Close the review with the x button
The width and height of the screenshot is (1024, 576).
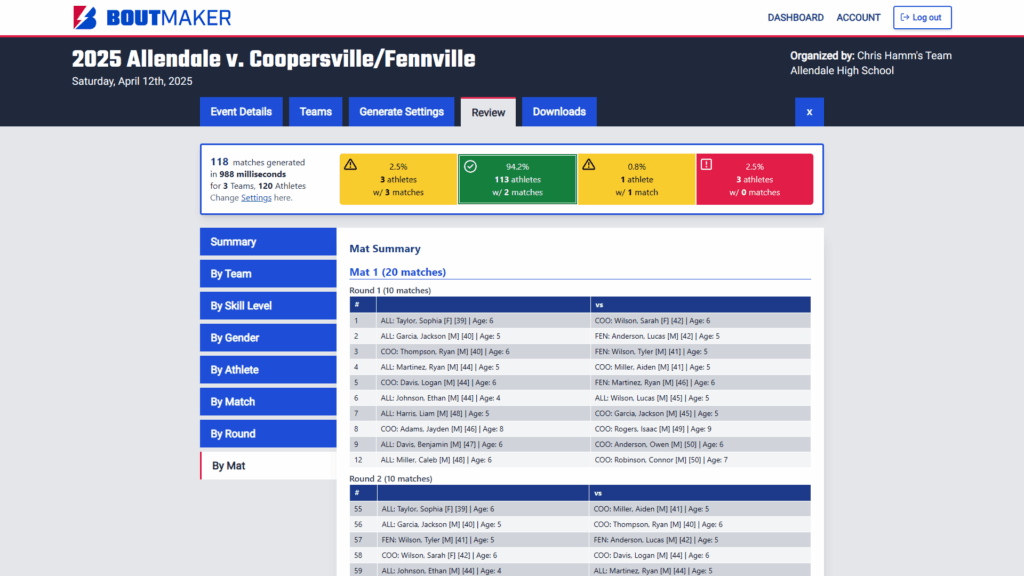tap(809, 112)
